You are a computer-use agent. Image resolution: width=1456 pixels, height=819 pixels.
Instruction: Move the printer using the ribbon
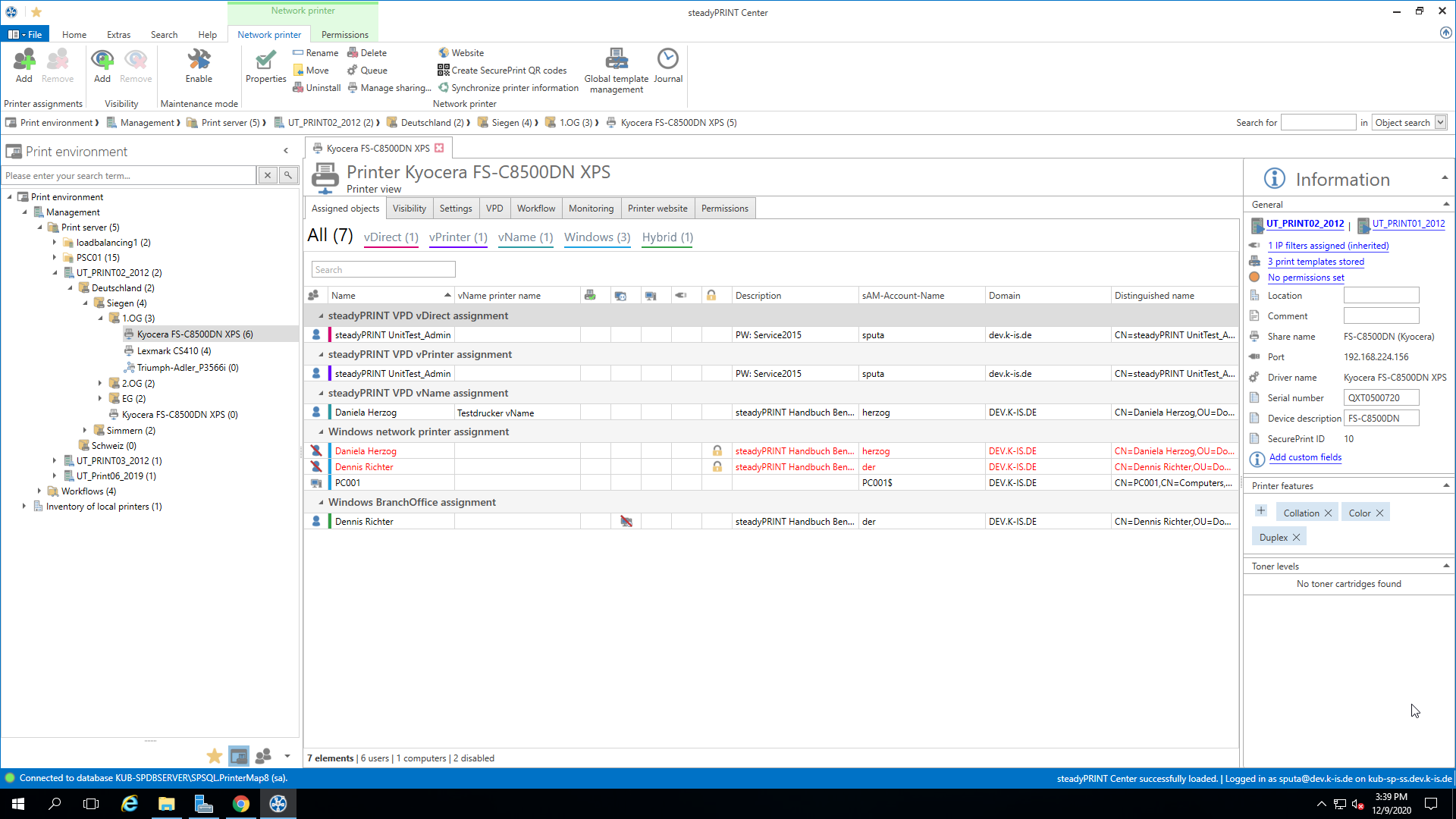click(311, 71)
